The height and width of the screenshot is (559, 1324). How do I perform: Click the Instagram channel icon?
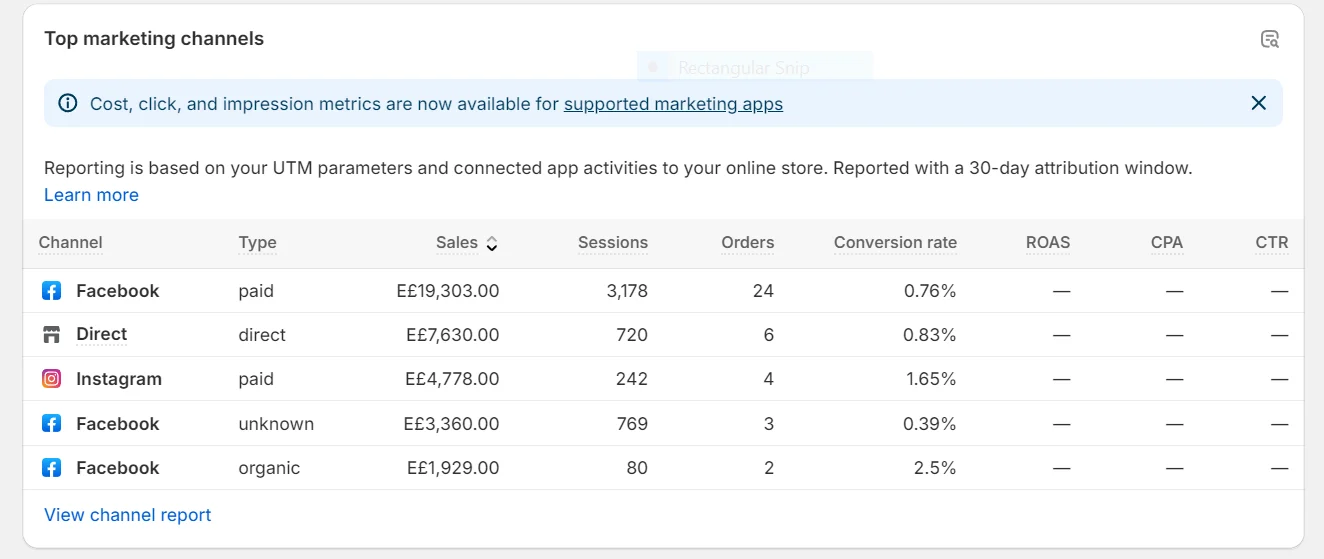pyautogui.click(x=51, y=379)
